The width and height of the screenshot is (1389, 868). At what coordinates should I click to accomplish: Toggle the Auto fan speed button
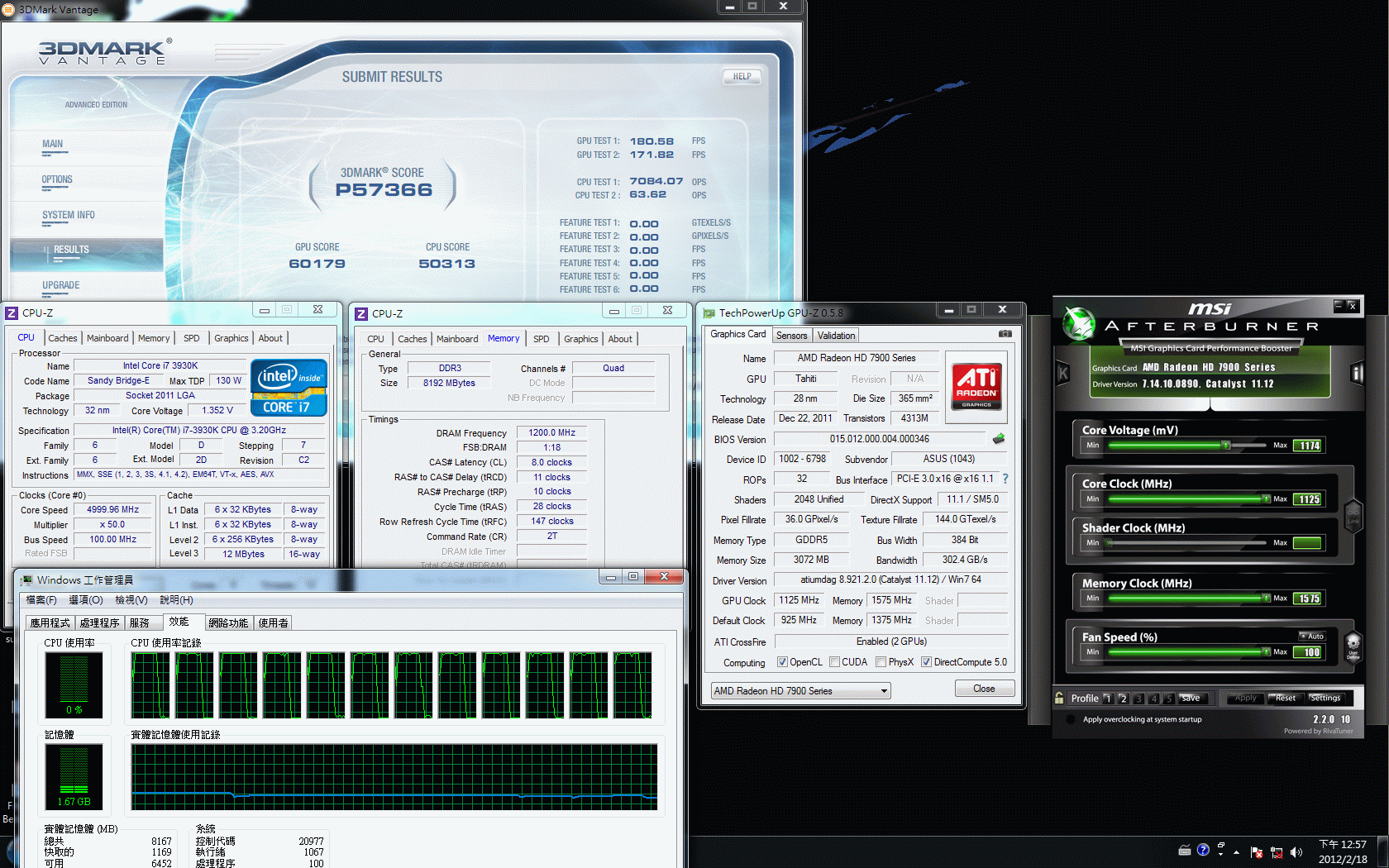pos(1312,636)
